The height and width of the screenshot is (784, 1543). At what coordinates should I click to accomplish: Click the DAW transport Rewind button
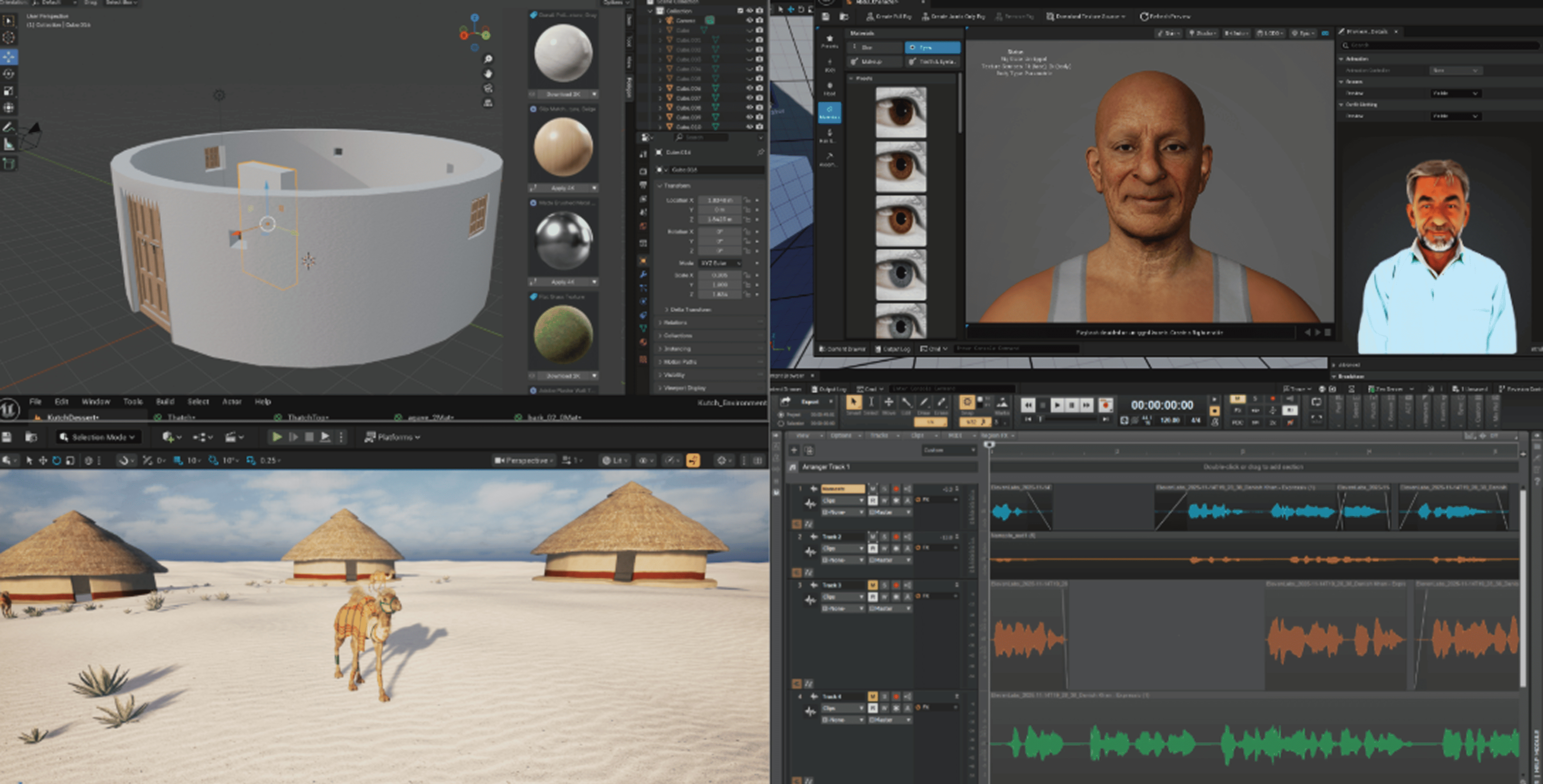1028,405
